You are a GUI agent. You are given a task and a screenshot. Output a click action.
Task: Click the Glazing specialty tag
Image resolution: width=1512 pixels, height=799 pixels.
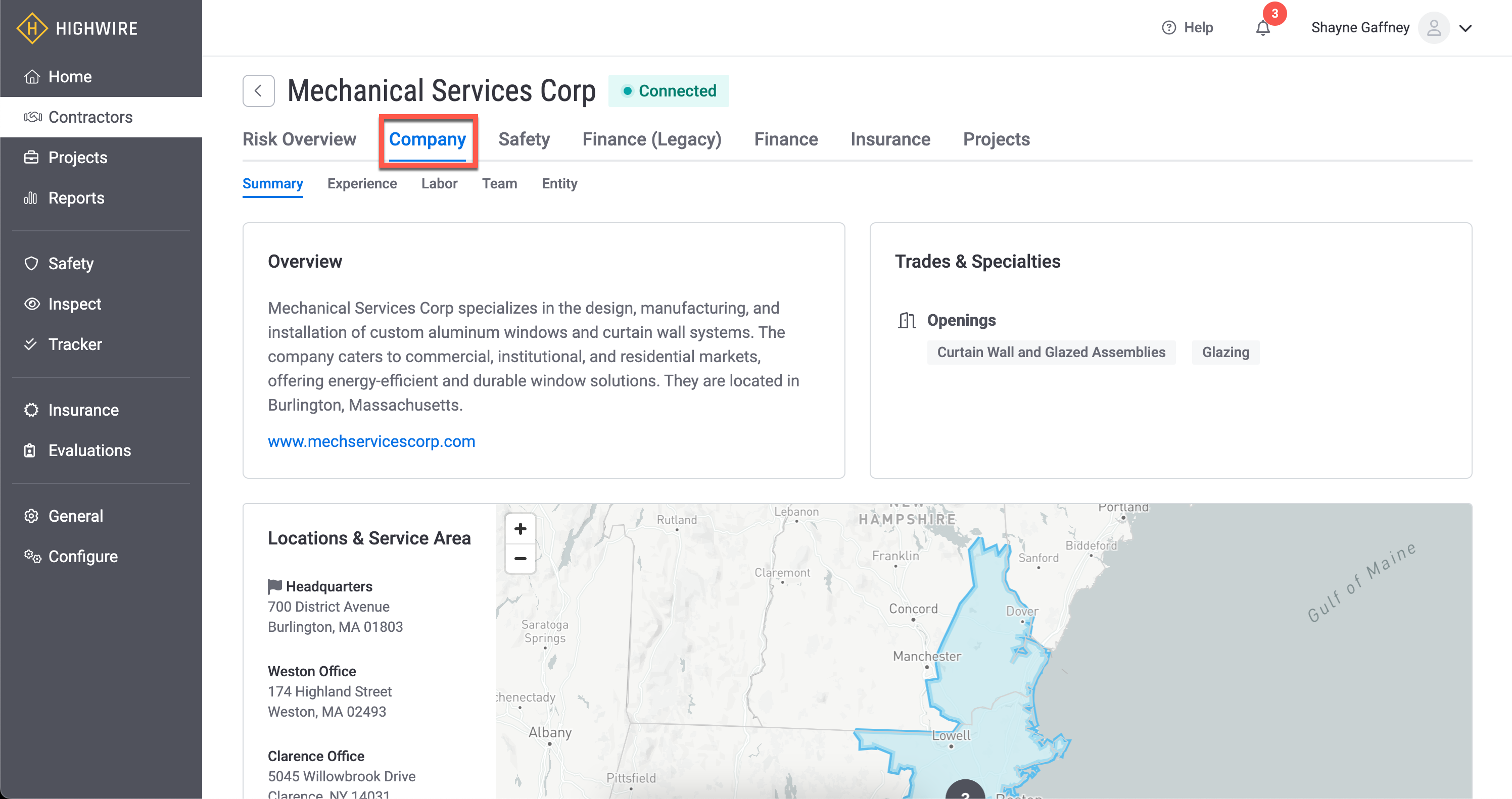coord(1225,352)
